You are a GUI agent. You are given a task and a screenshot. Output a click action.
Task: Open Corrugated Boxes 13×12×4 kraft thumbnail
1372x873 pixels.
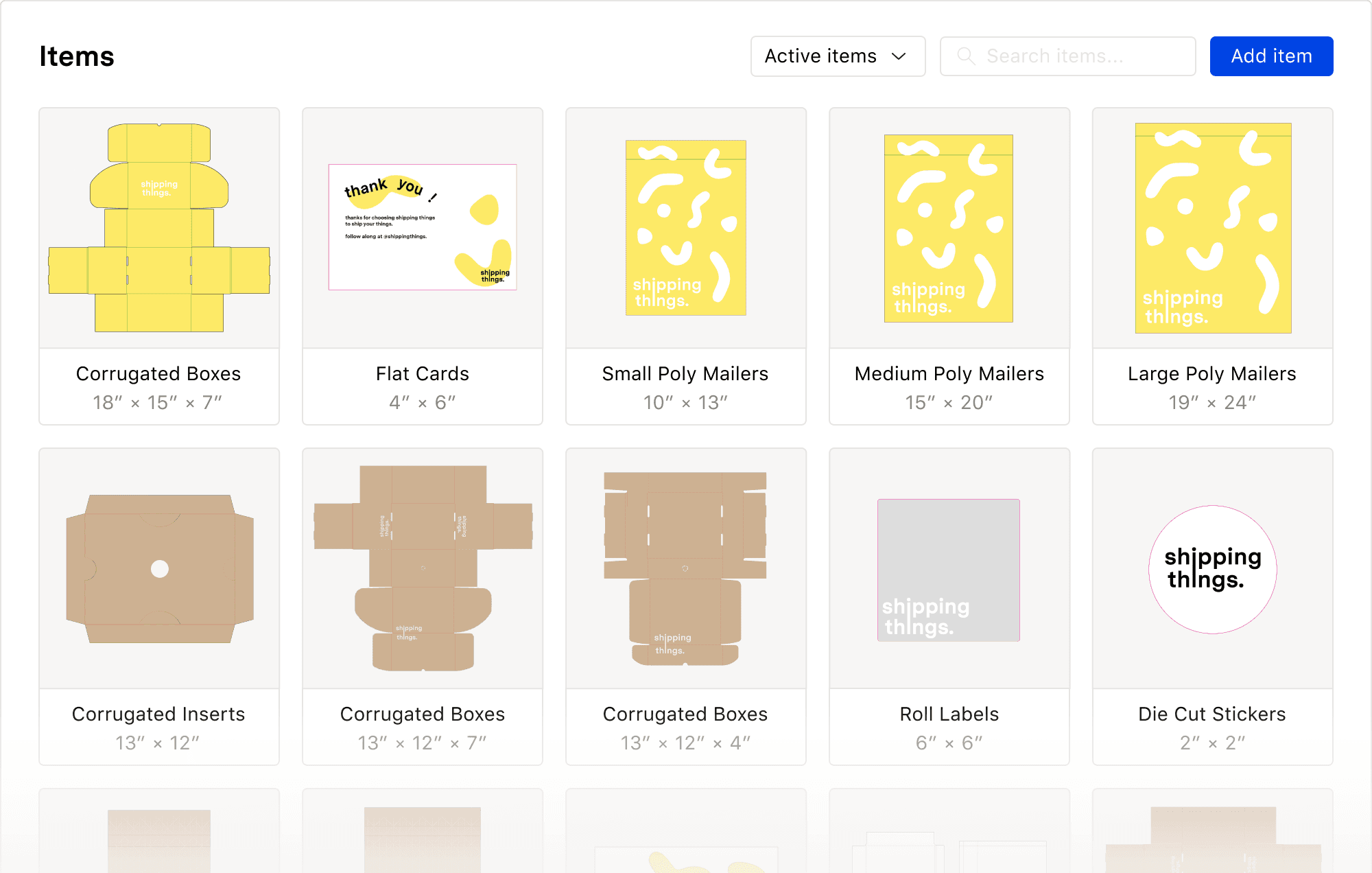pos(685,568)
